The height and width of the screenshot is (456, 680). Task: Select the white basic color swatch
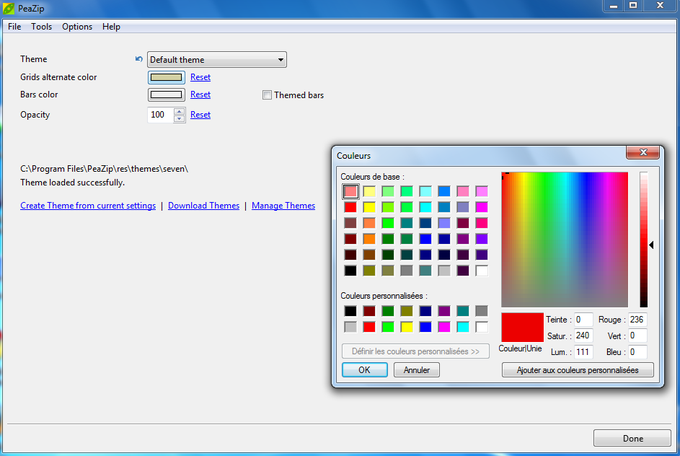[x=481, y=271]
